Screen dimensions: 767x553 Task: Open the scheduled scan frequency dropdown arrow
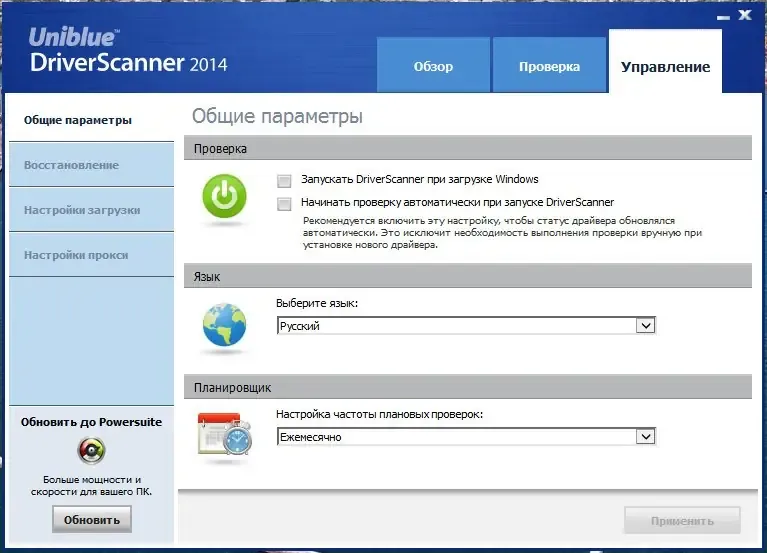(x=645, y=437)
